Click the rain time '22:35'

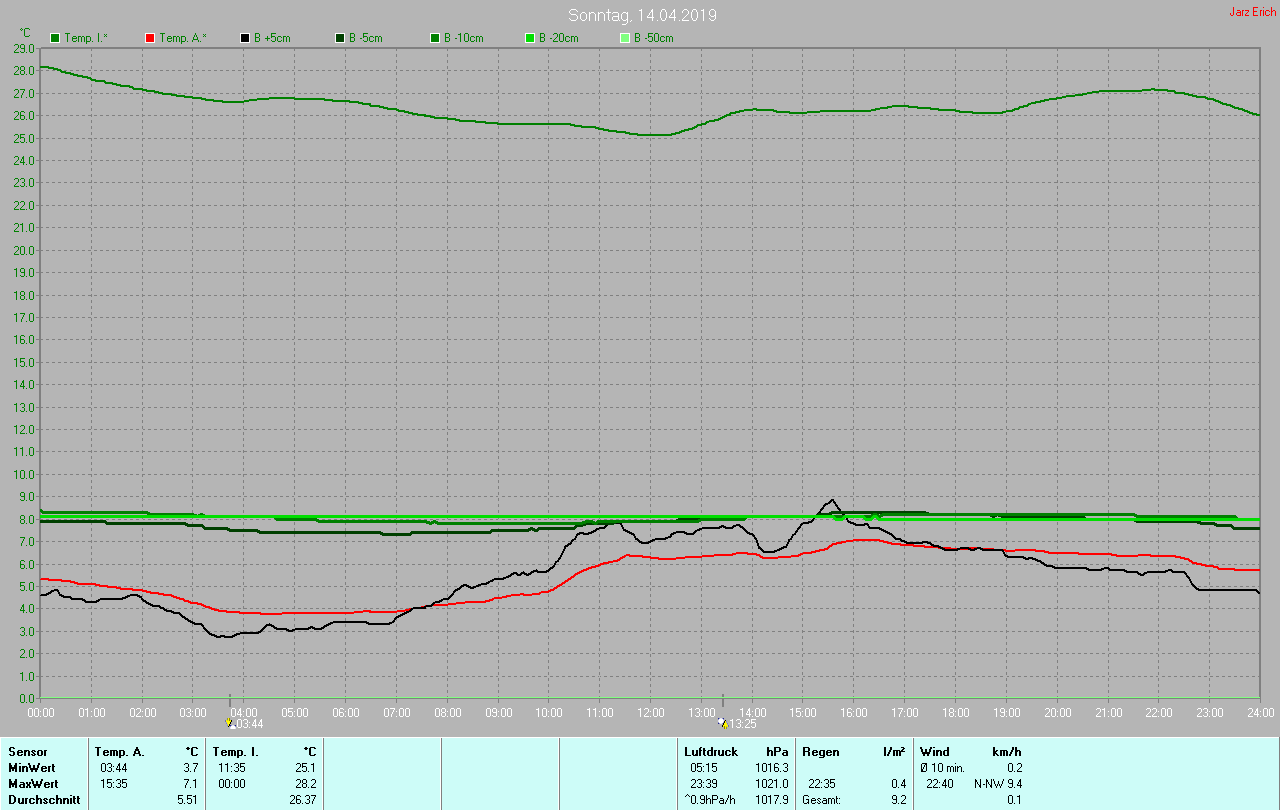click(x=822, y=783)
